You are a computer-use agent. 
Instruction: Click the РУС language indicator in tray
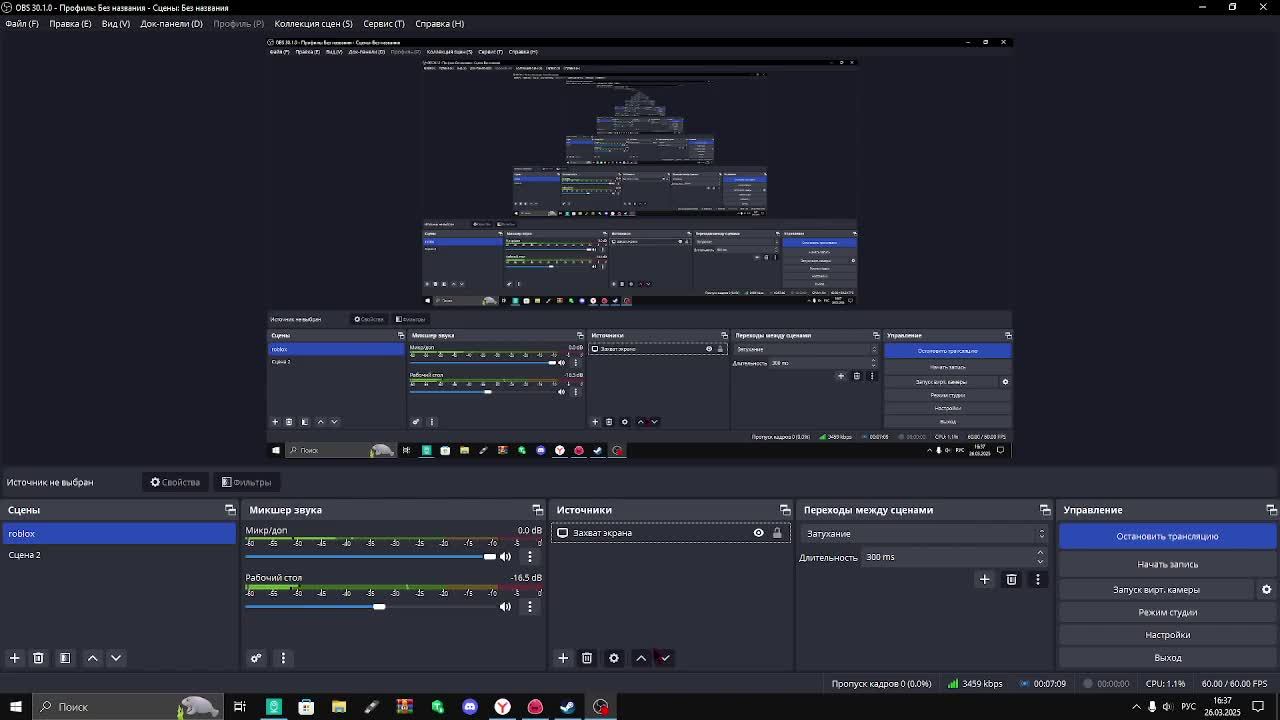pyautogui.click(x=1189, y=707)
